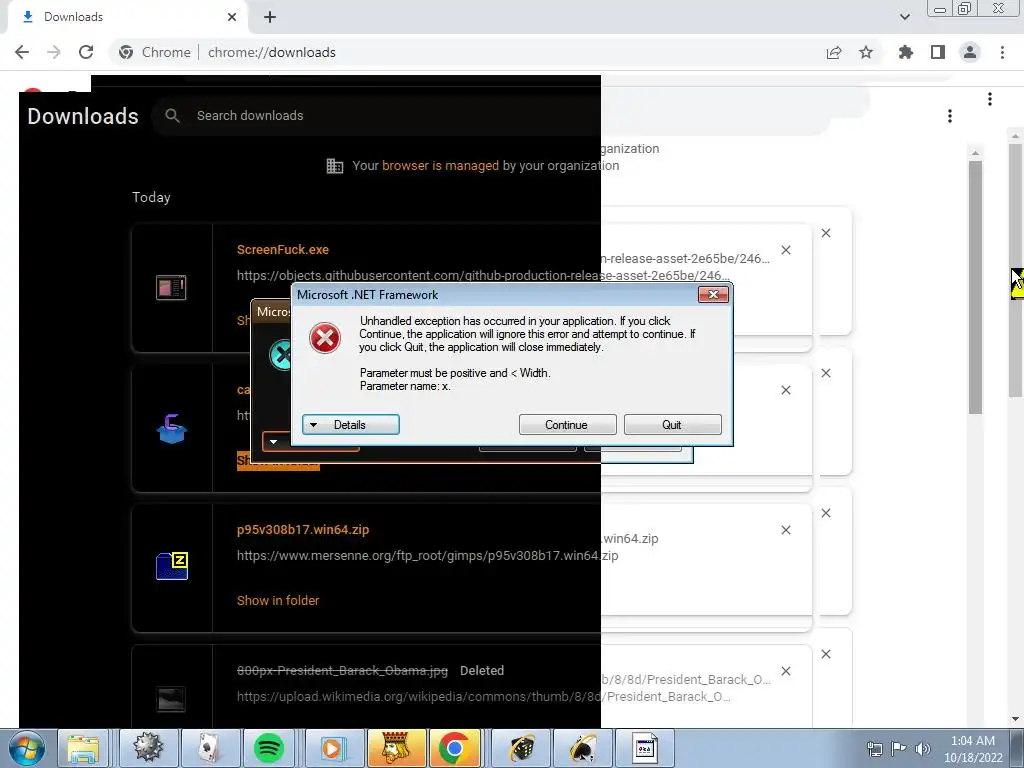Click the inner scrollbar's up arrow
The height and width of the screenshot is (768, 1024).
tap(975, 153)
